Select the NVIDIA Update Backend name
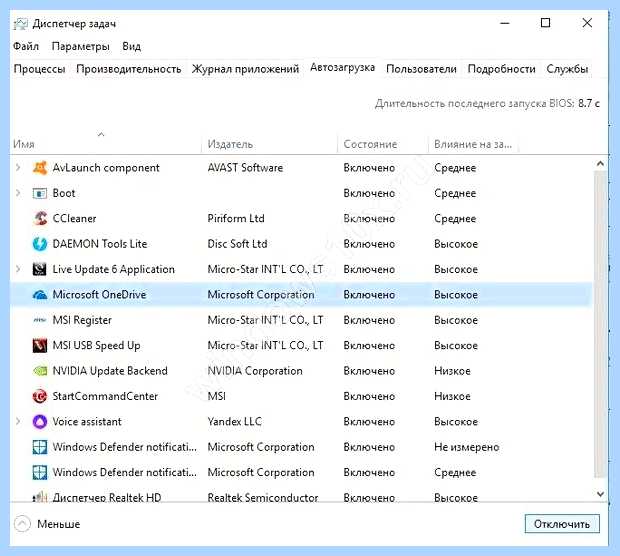Viewport: 620px width, 556px height. point(110,371)
